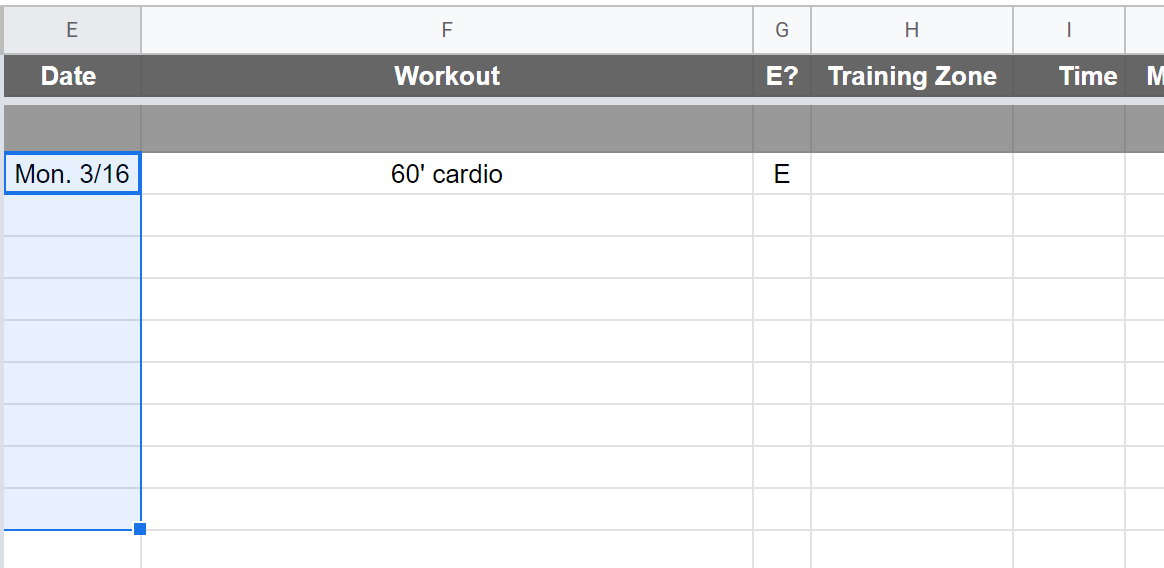
Task: Select highlighted cell below Mon. 3/16
Action: pos(72,216)
